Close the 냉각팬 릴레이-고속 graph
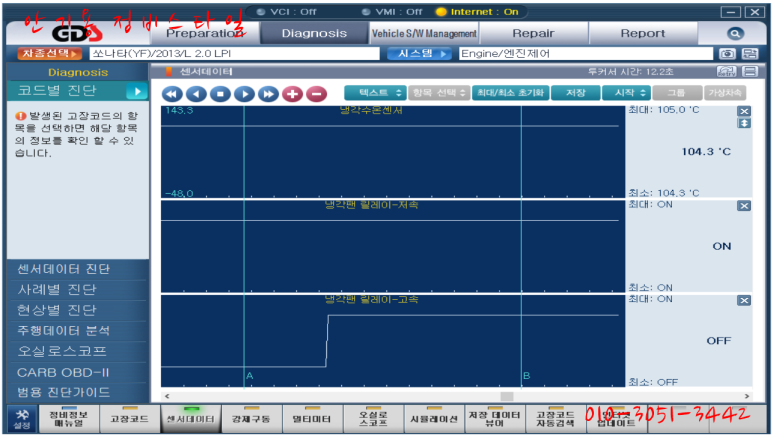This screenshot has height=436, width=773. coord(743,300)
